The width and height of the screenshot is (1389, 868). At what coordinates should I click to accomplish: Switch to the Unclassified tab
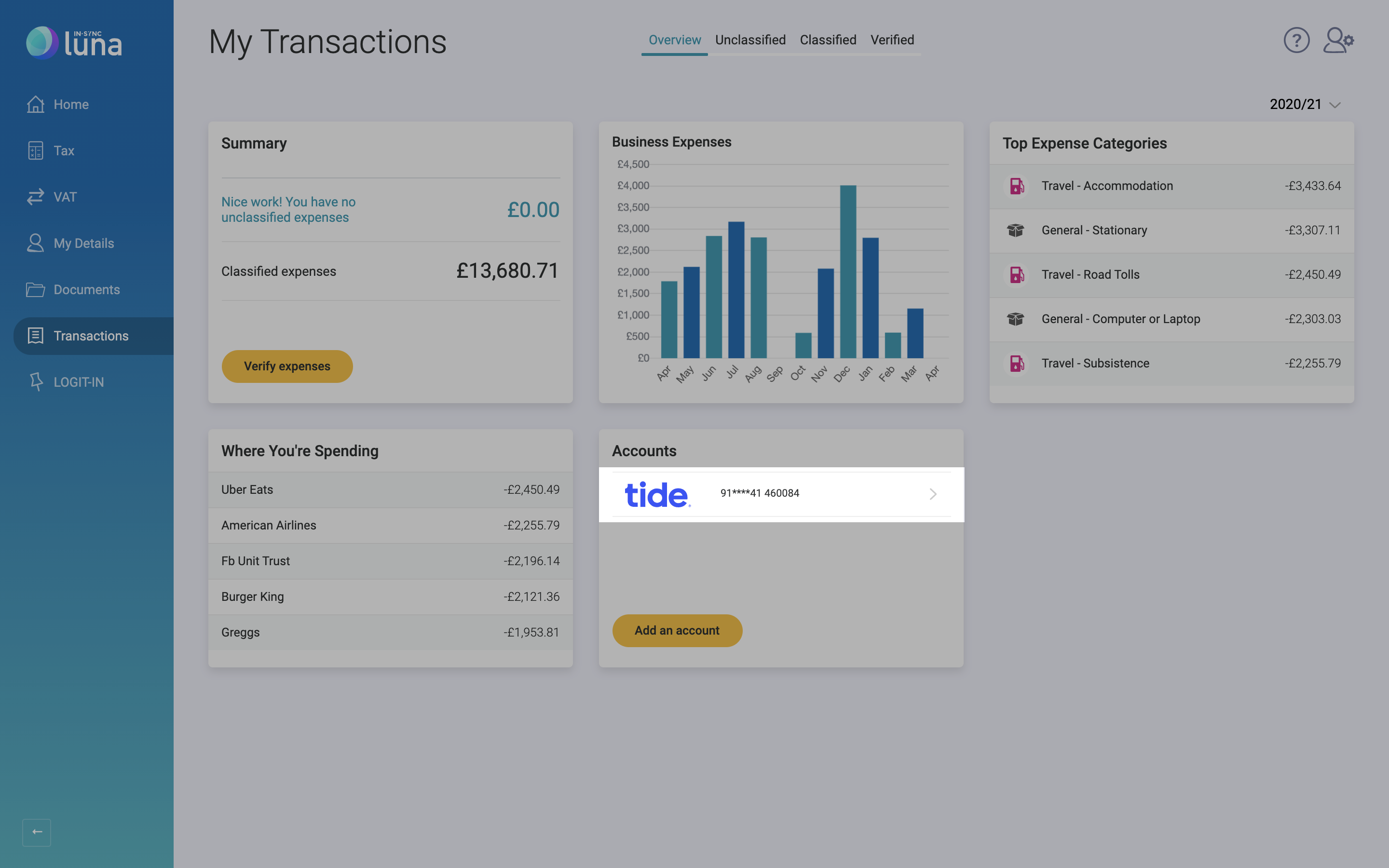[750, 40]
